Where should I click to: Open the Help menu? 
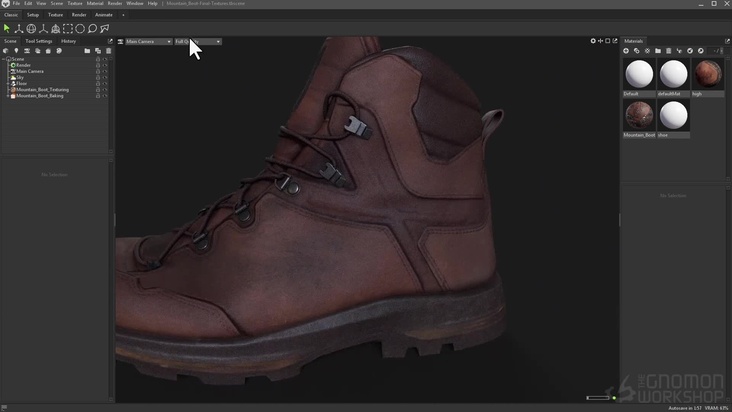[x=153, y=3]
